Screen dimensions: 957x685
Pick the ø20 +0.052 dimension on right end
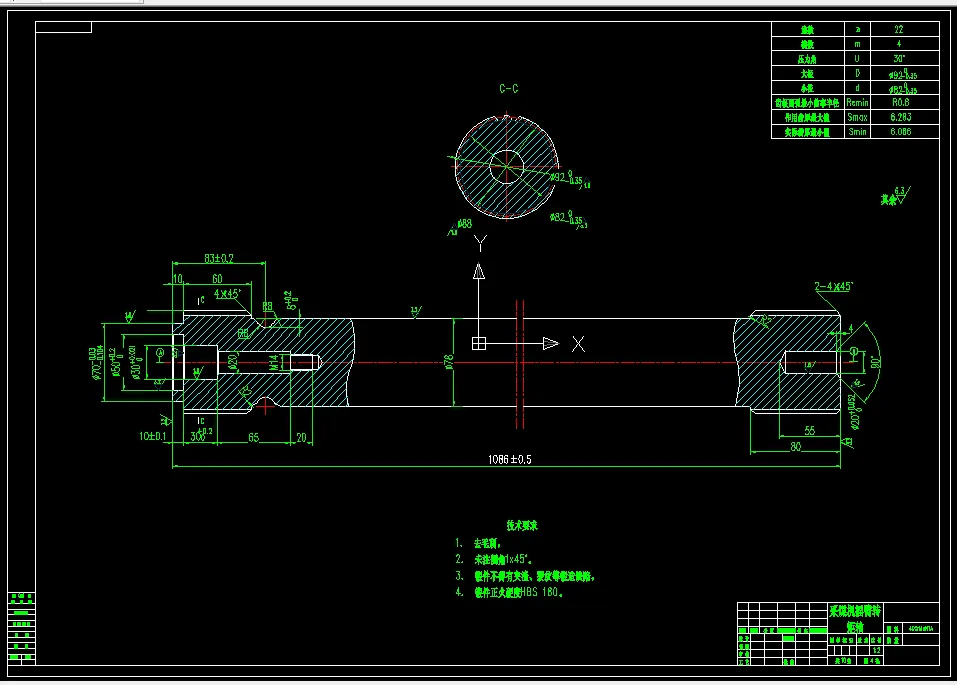click(854, 411)
